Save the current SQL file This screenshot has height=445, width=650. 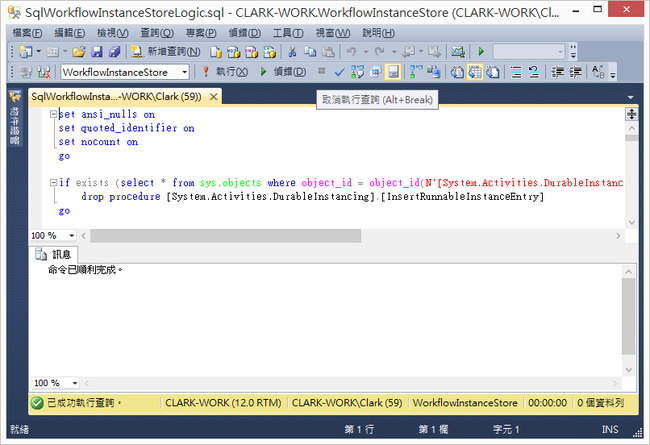pyautogui.click(x=97, y=52)
